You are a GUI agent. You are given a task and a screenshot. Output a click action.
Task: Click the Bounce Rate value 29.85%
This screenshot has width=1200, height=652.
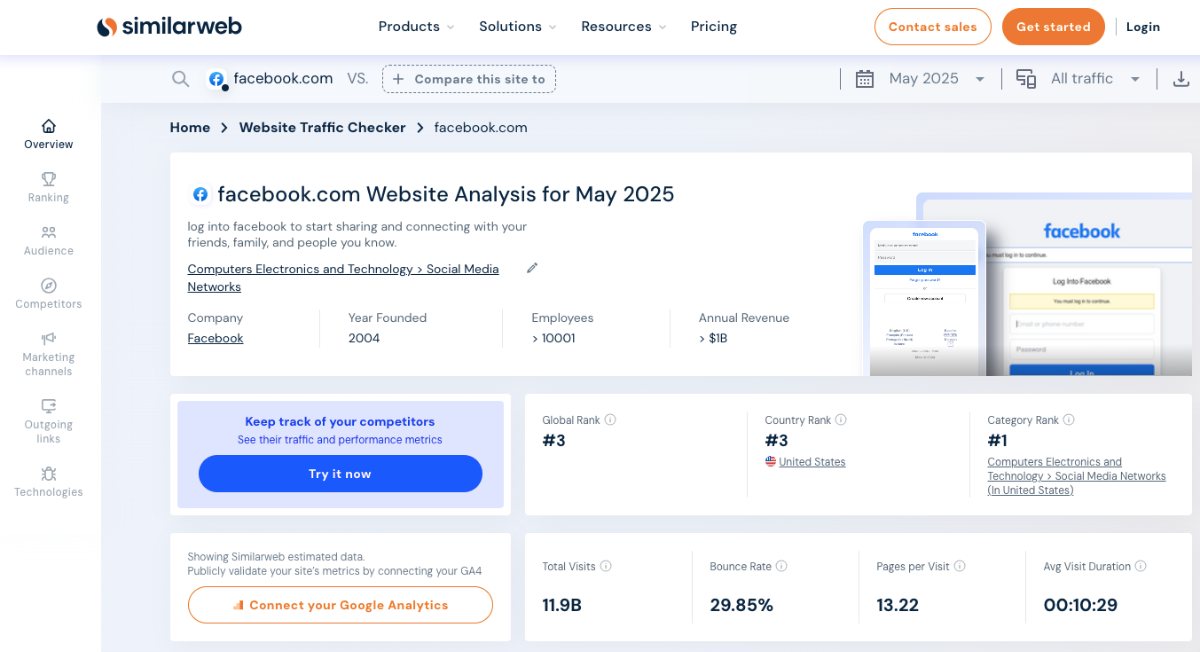pyautogui.click(x=742, y=605)
